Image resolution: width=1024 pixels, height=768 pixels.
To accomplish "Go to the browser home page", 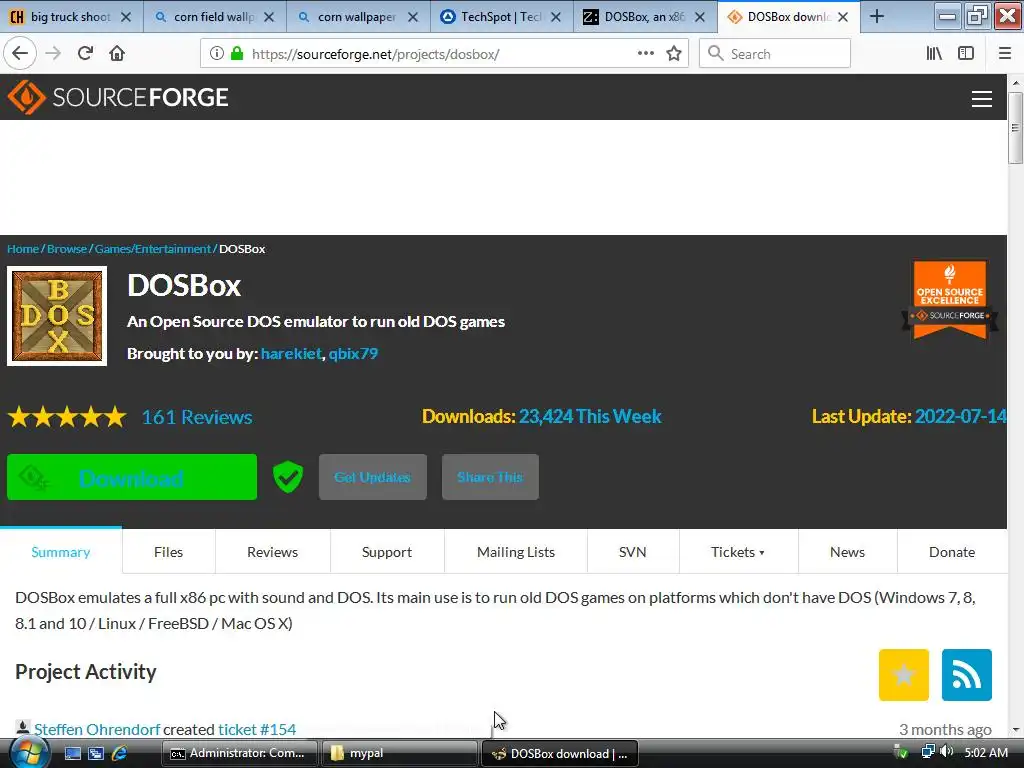I will coord(117,54).
